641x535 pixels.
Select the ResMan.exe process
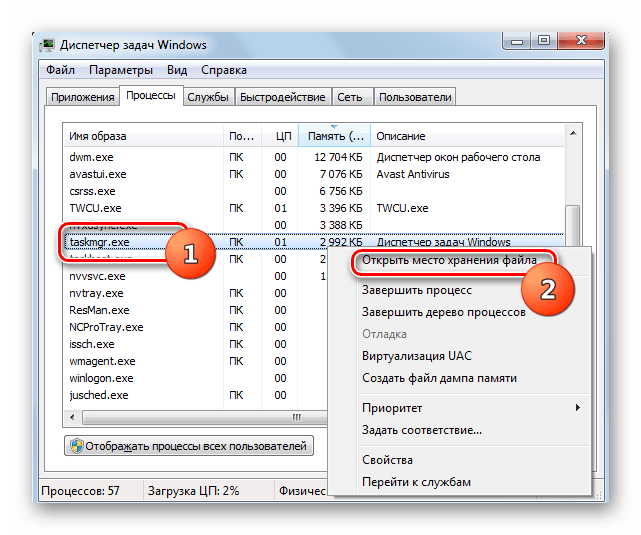coord(99,310)
